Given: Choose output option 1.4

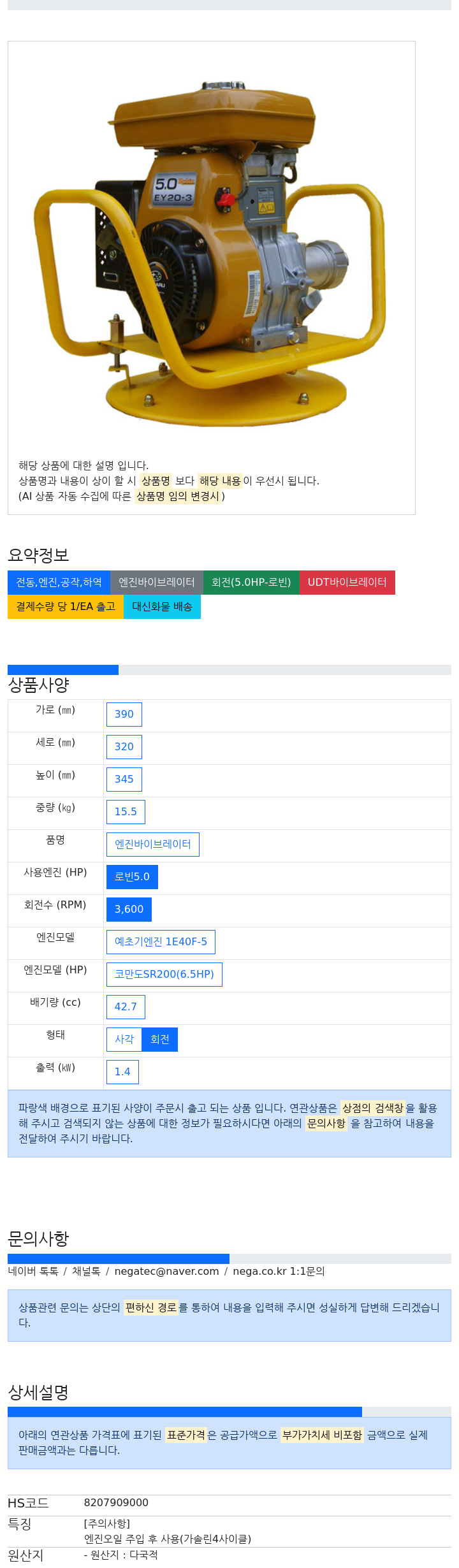Looking at the screenshot, I should click(x=122, y=1072).
